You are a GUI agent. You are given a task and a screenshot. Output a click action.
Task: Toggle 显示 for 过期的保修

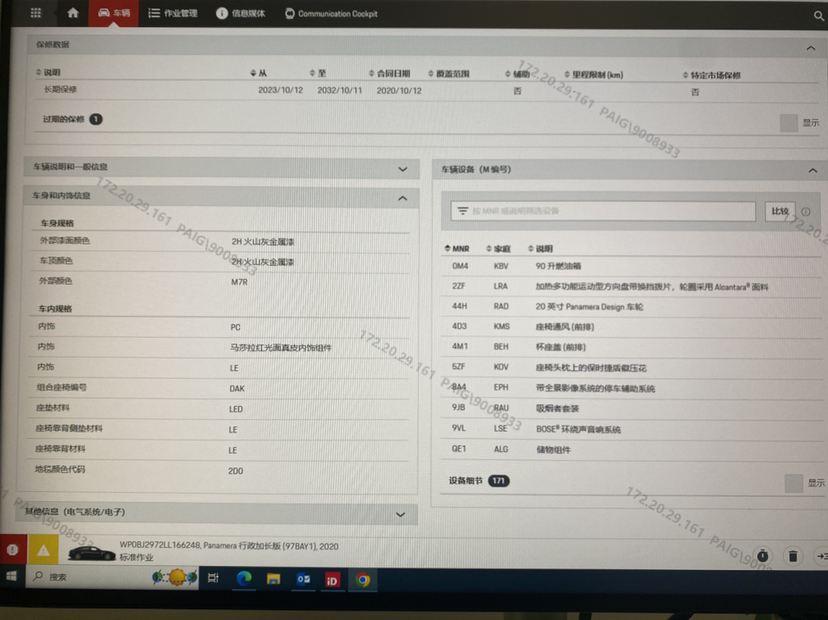pyautogui.click(x=789, y=123)
